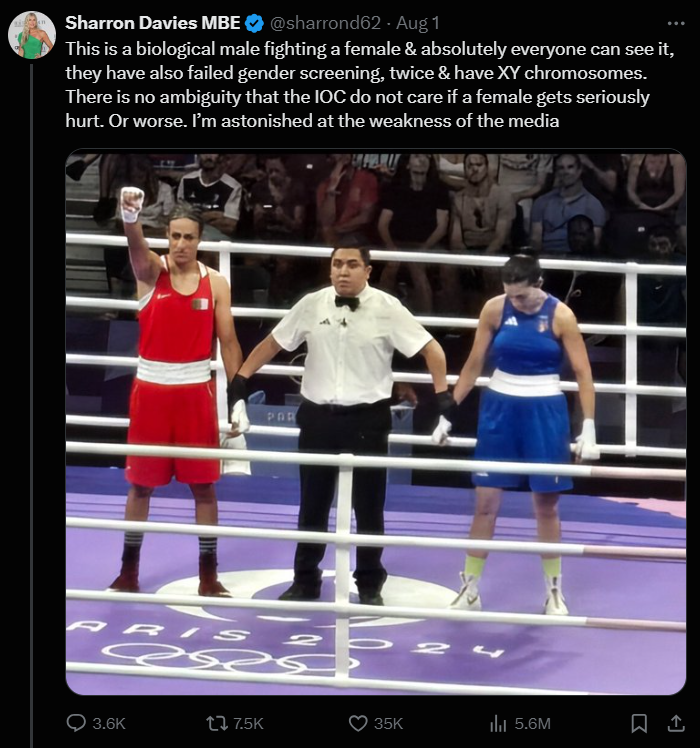Open the post by clicking its text
This screenshot has height=748, width=700.
click(x=370, y=85)
